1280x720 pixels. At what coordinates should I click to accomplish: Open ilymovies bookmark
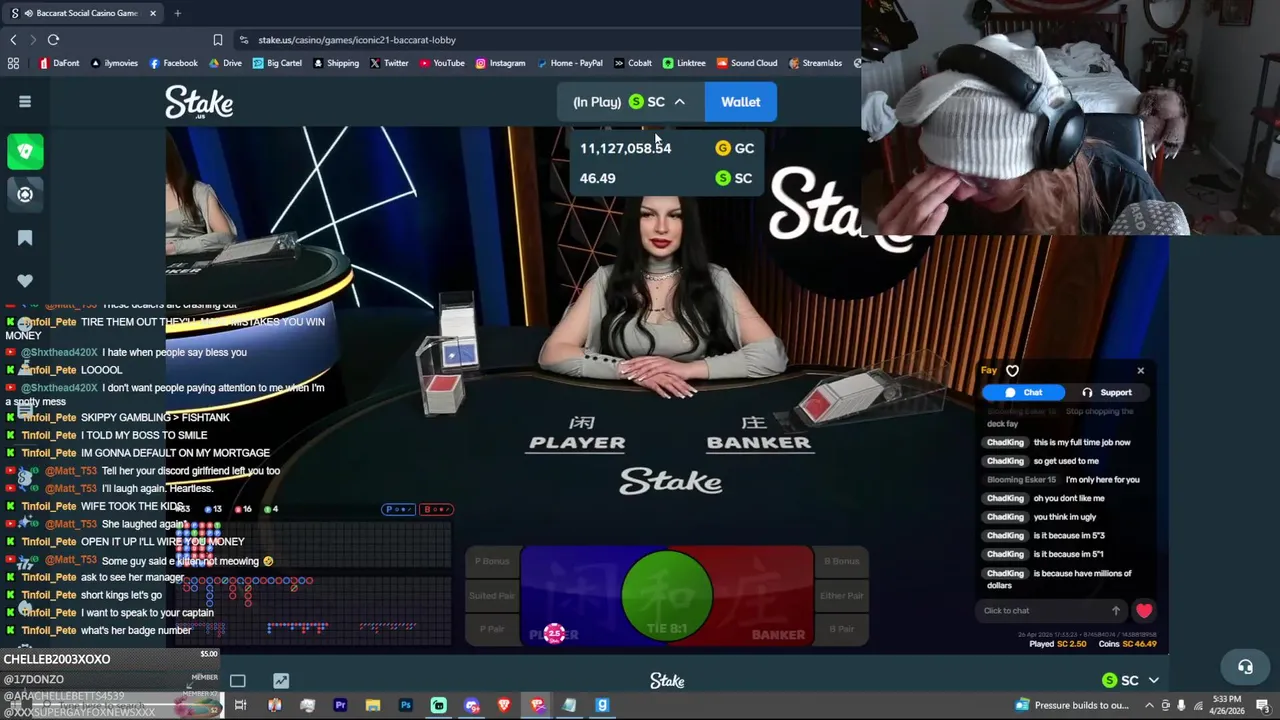pyautogui.click(x=114, y=63)
